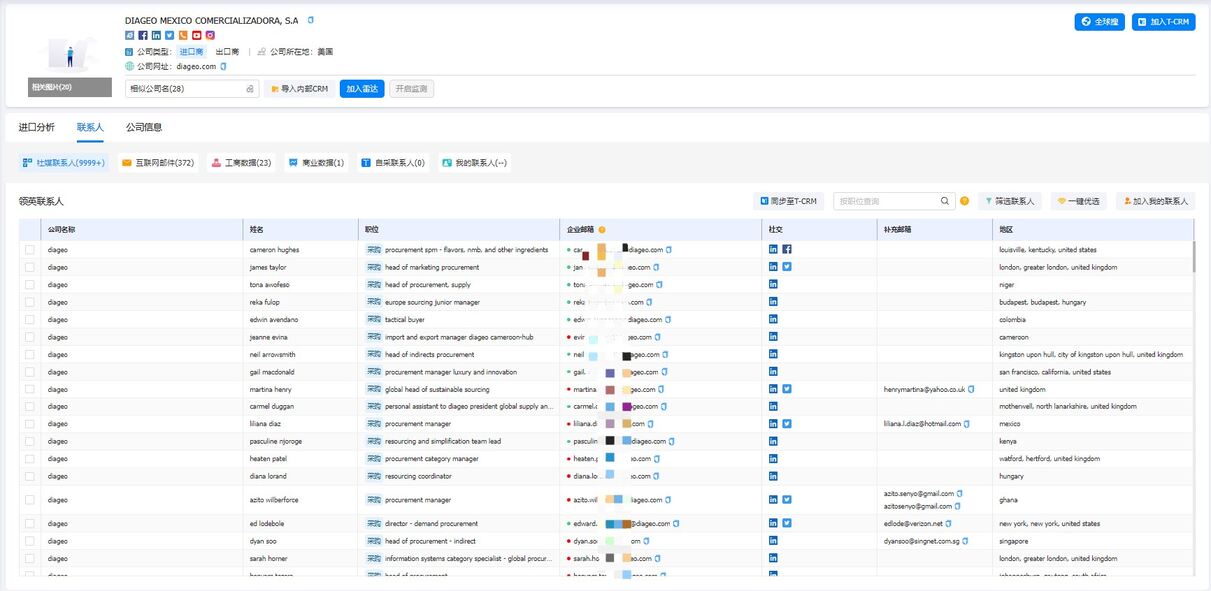This screenshot has height=591, width=1211.
Task: Click the orange info icon beside 企业邮箱 header
Action: pyautogui.click(x=602, y=230)
